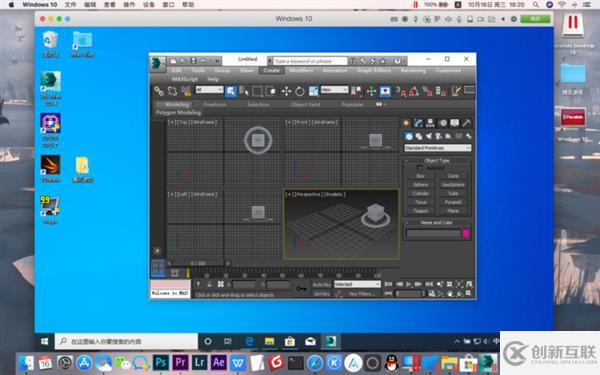Open the Rendering menu

[x=413, y=70]
